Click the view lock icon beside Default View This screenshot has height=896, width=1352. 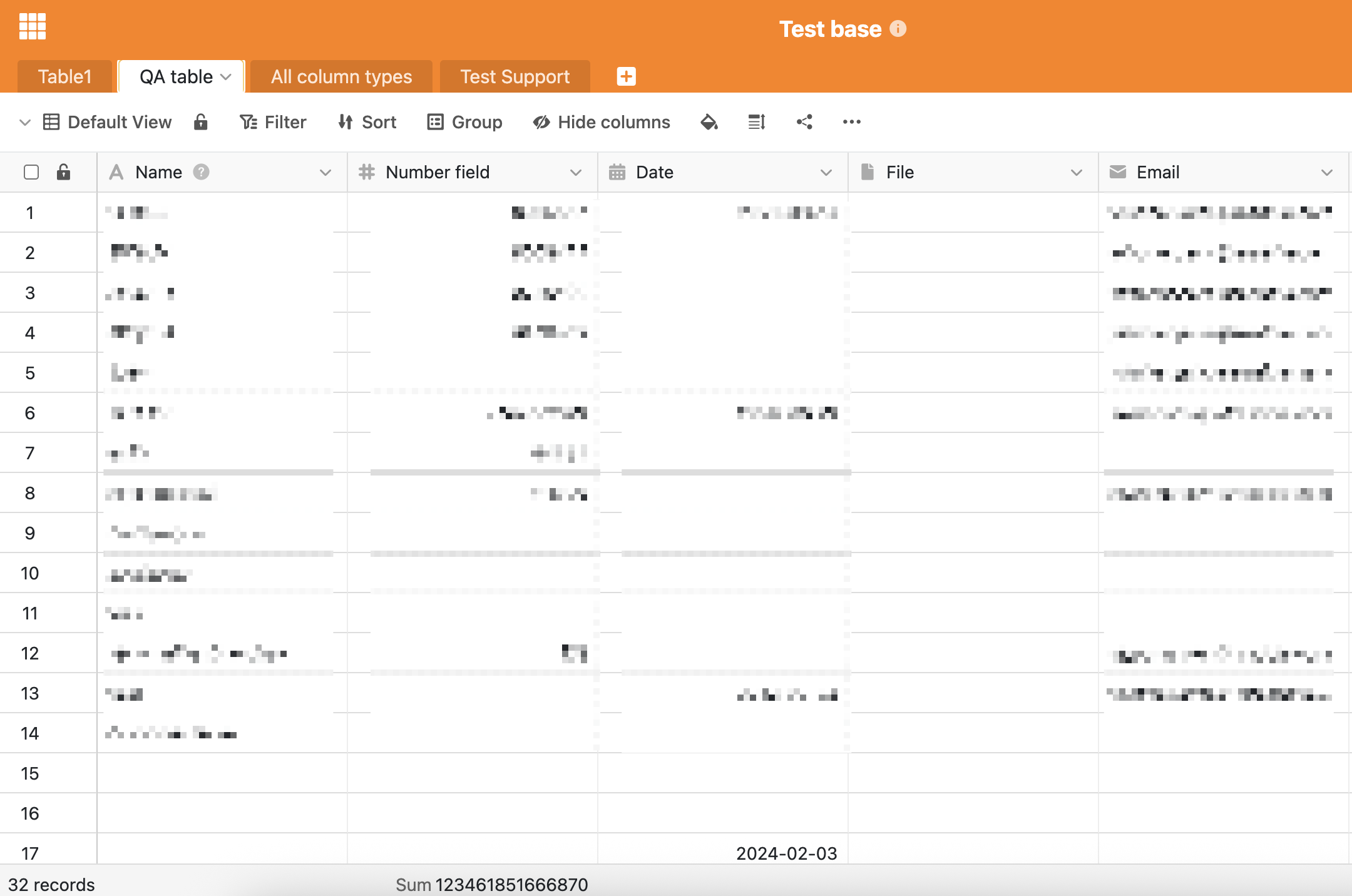pos(200,122)
